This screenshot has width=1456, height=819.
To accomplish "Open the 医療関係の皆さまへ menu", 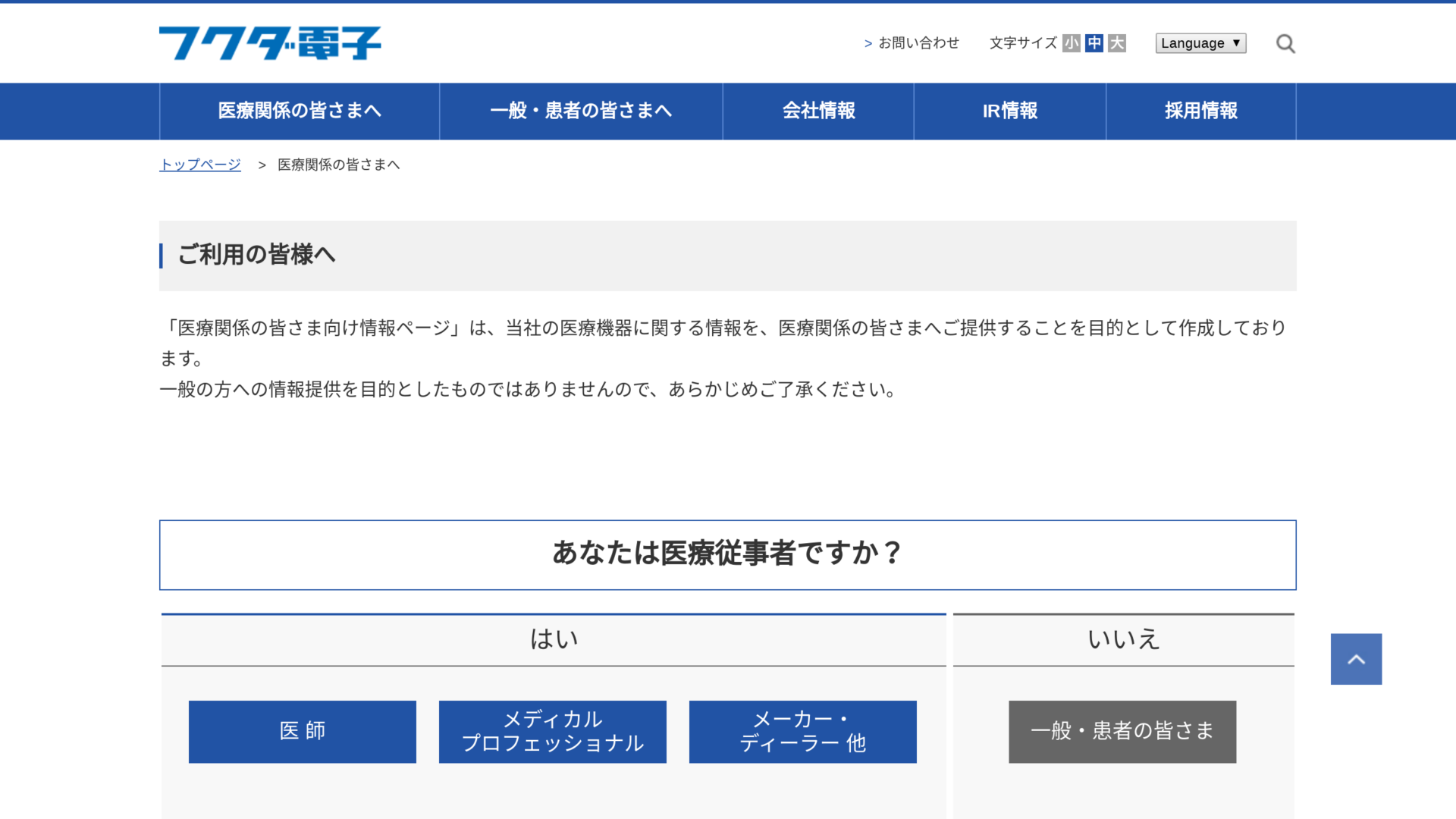I will click(x=298, y=111).
